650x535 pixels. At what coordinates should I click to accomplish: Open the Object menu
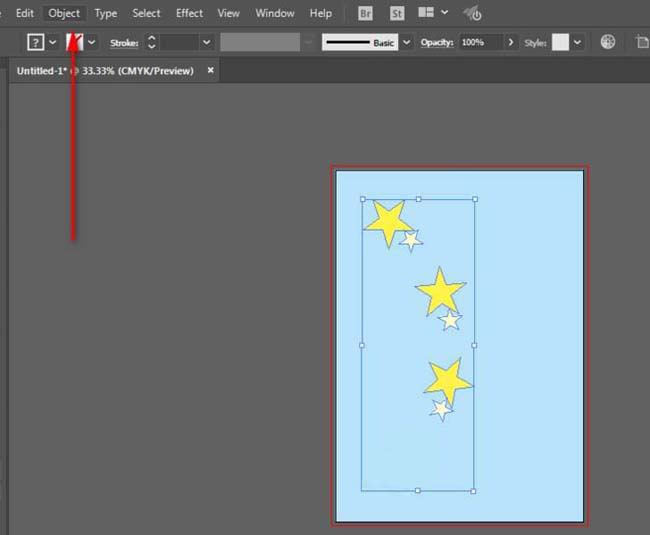click(x=64, y=13)
